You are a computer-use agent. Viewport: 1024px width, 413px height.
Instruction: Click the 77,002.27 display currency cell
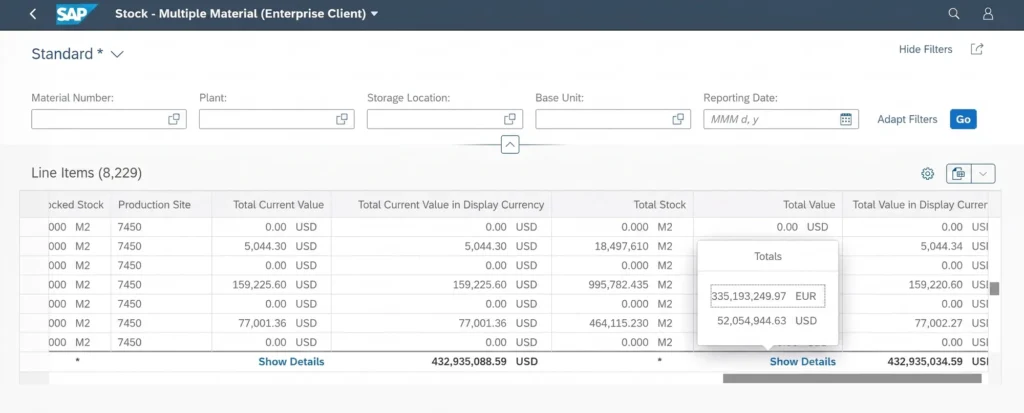pos(915,323)
